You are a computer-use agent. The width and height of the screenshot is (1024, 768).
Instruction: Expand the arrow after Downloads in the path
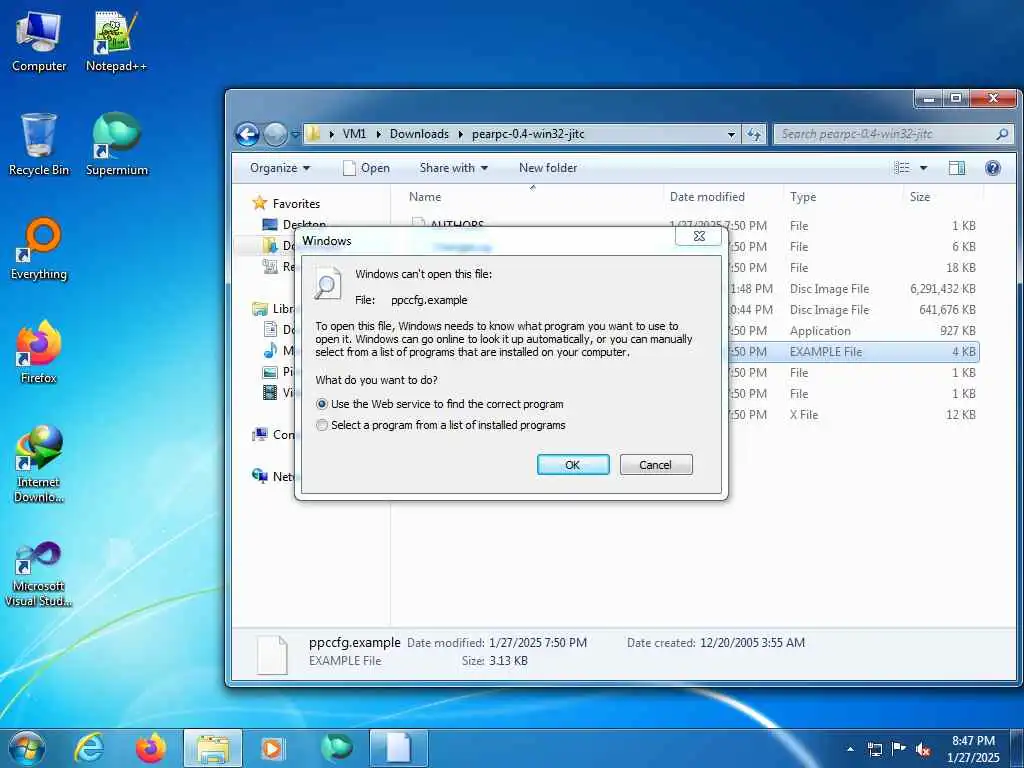[x=460, y=135]
